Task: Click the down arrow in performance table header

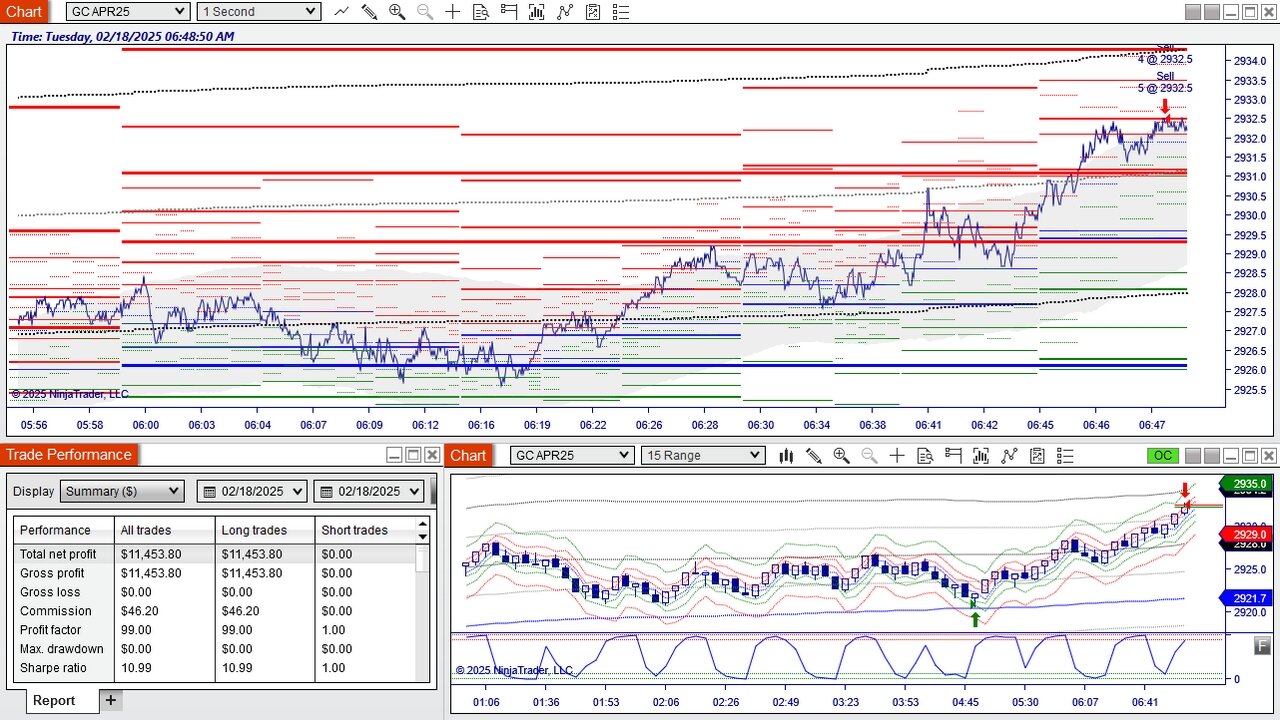Action: point(423,536)
